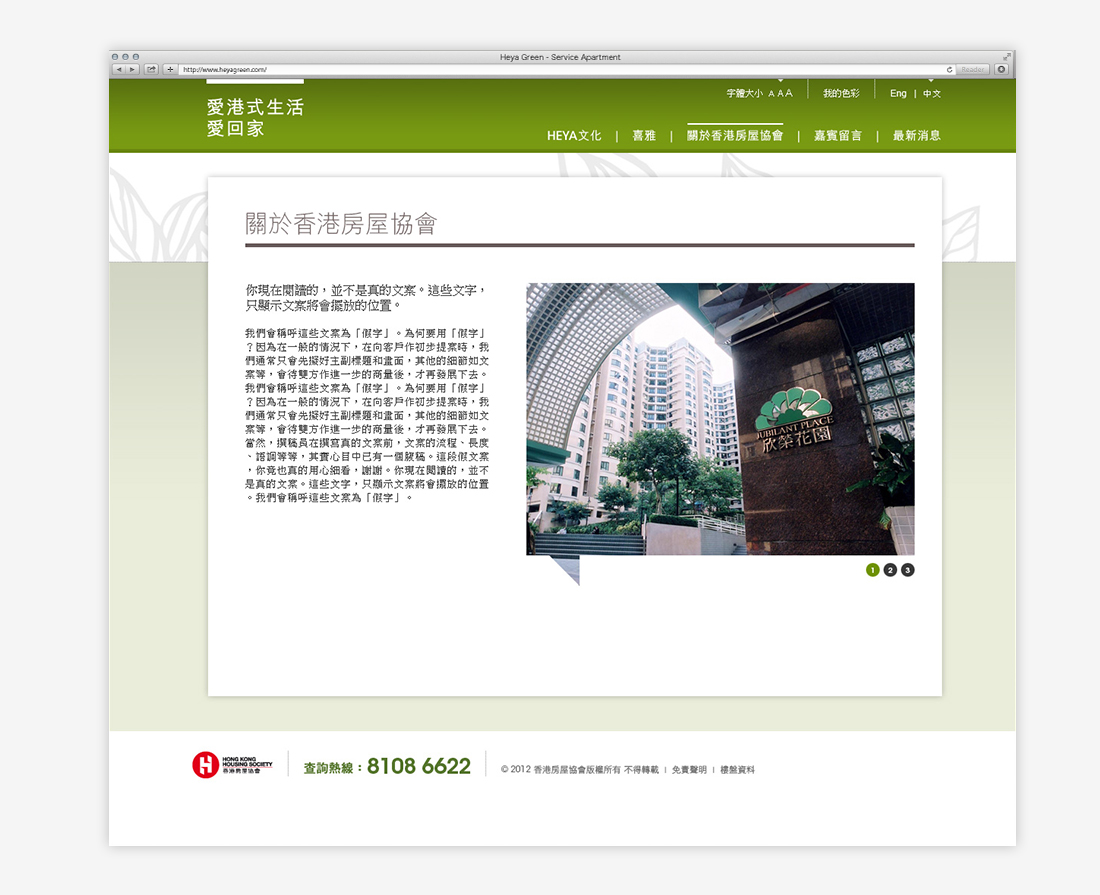The width and height of the screenshot is (1100, 895).
Task: Switch the site language to Eng
Action: tap(897, 92)
